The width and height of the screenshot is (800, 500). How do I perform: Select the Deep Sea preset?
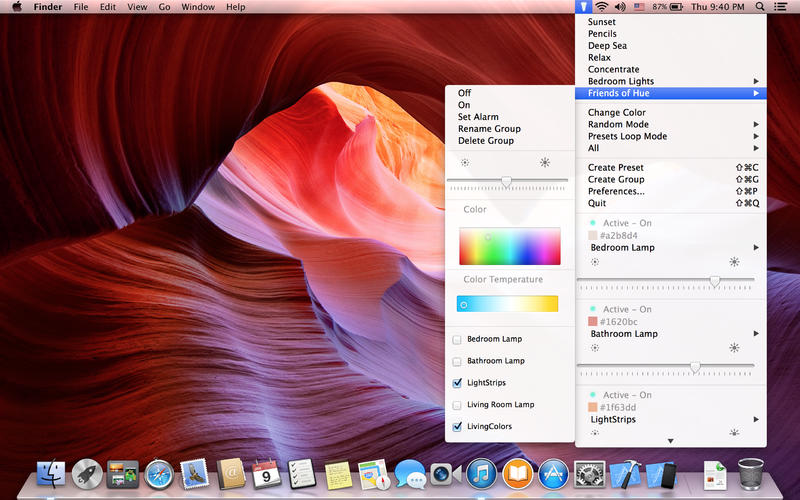click(670, 45)
